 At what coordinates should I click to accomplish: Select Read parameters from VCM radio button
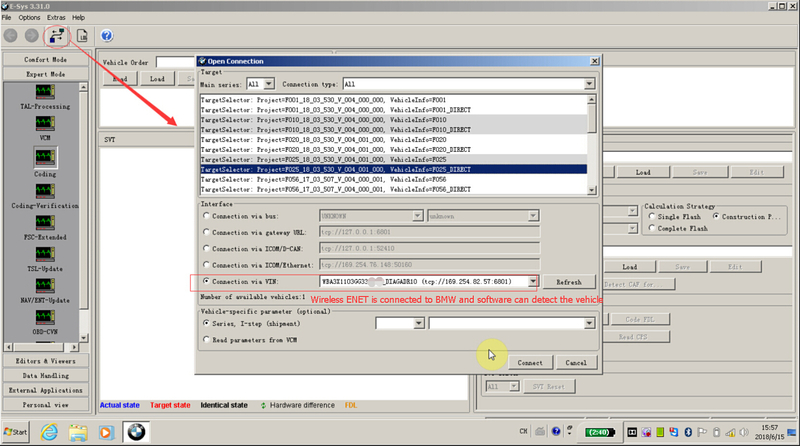pos(206,339)
